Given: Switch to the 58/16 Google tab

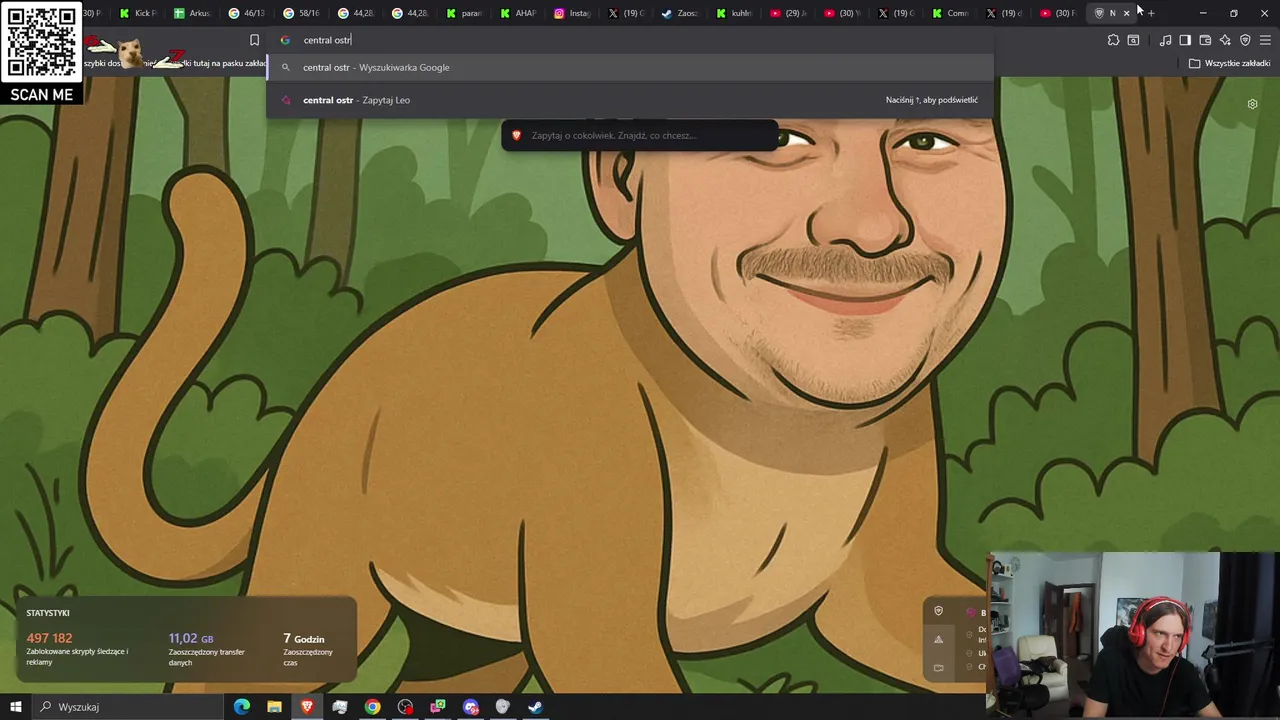Looking at the screenshot, I should [301, 13].
